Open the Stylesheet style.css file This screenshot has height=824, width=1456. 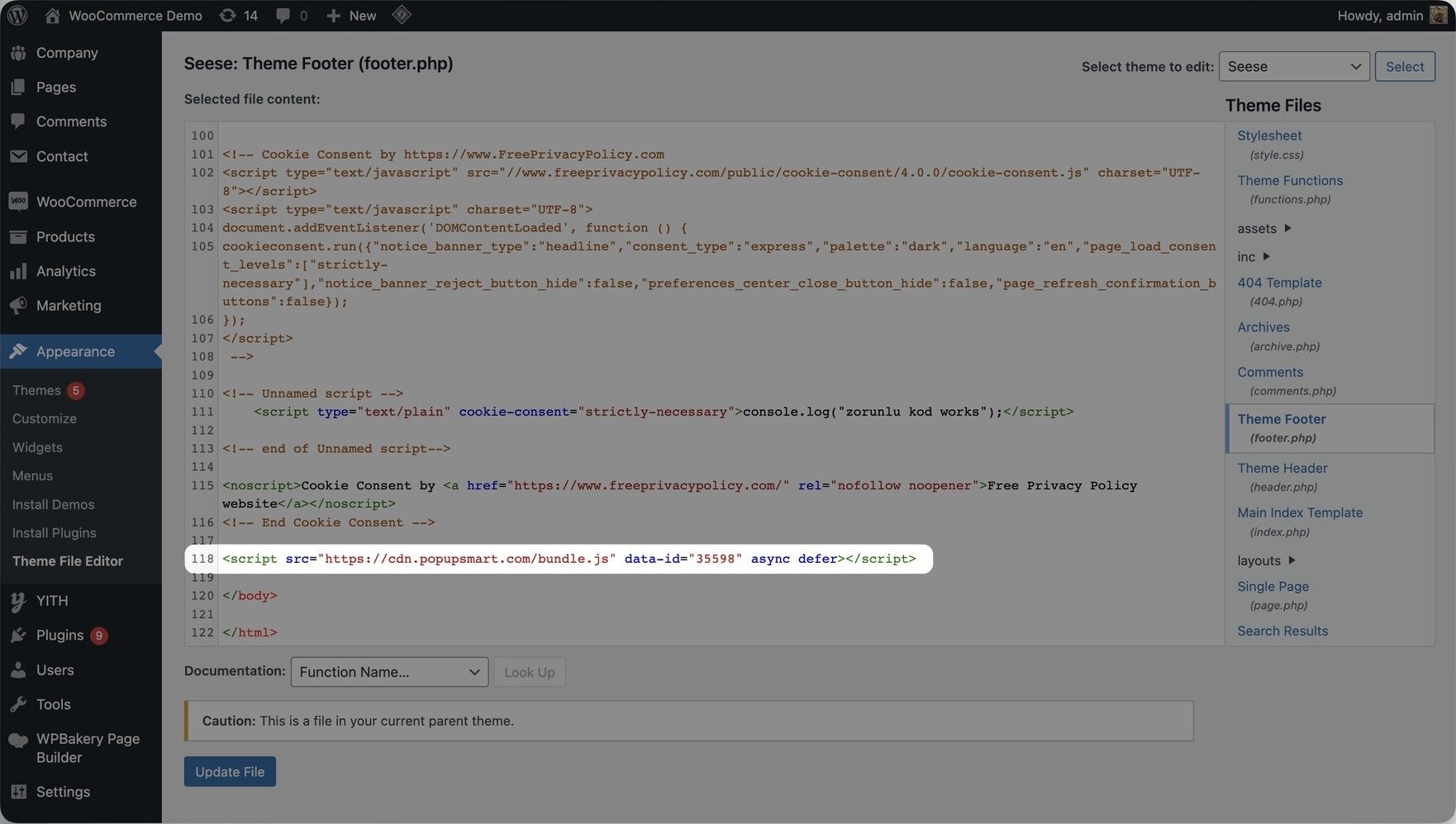click(x=1269, y=136)
